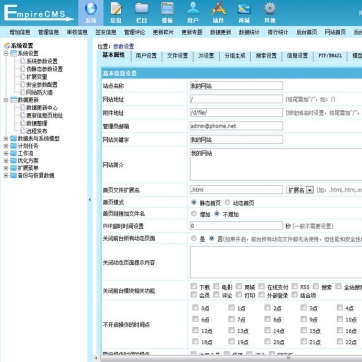Select the 动态首页 radio button
Viewport: 362px width, 362px height.
pos(227,202)
